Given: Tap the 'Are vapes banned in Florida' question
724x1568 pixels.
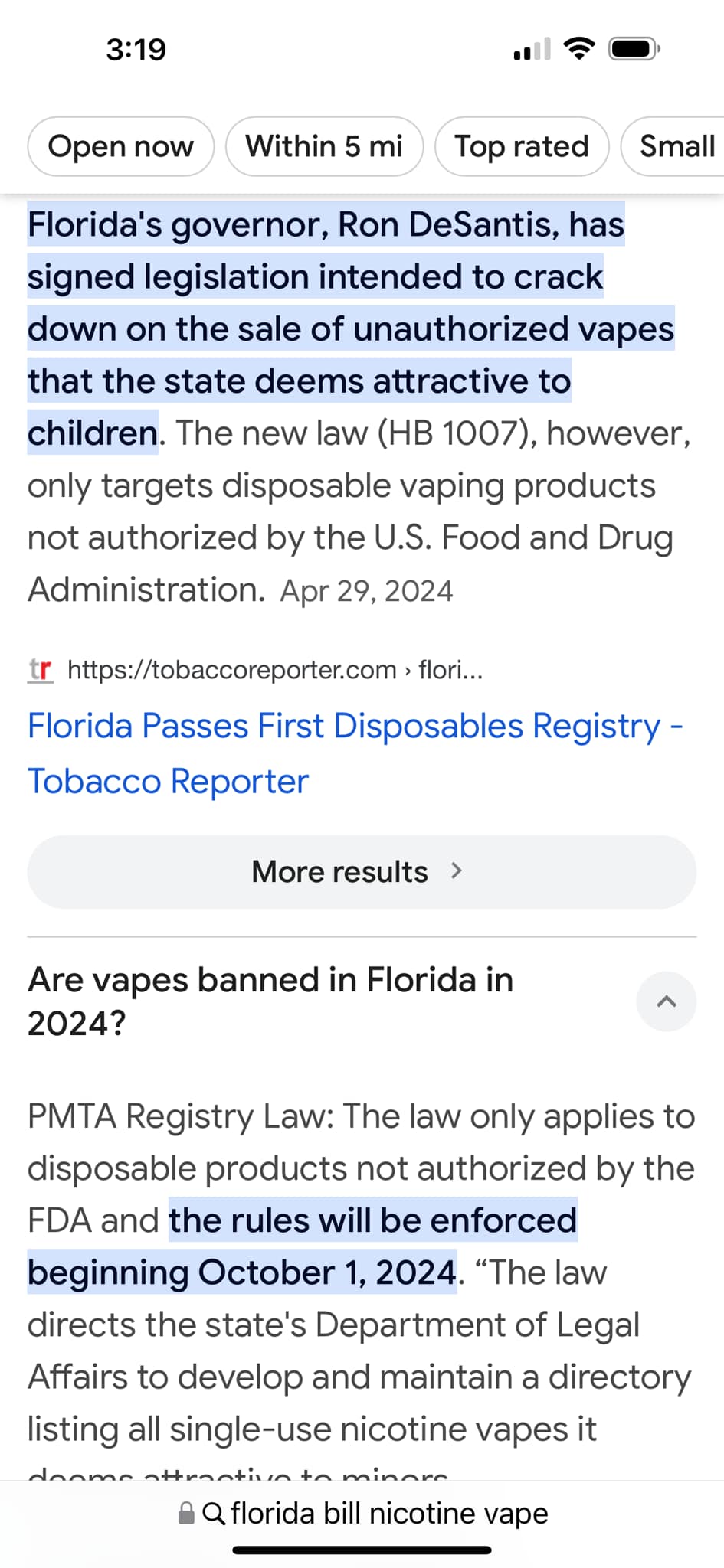Looking at the screenshot, I should pos(270,1001).
